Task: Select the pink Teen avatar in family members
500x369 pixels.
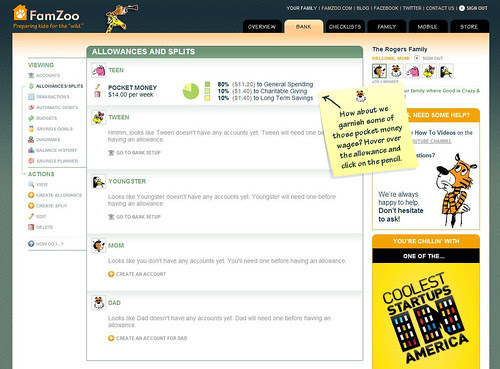Action: (x=412, y=71)
